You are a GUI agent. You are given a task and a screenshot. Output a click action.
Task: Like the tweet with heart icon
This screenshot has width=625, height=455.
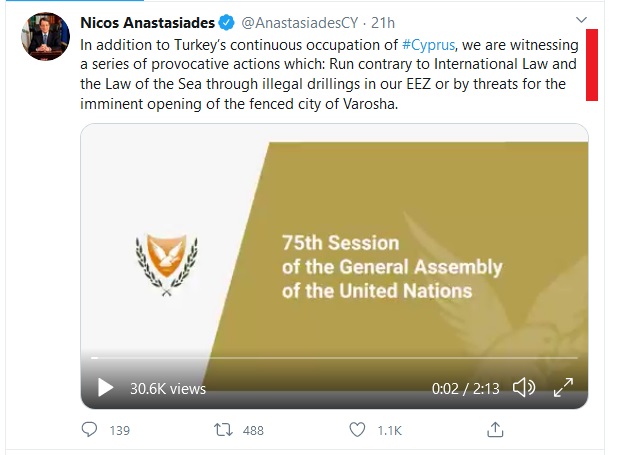tap(358, 430)
